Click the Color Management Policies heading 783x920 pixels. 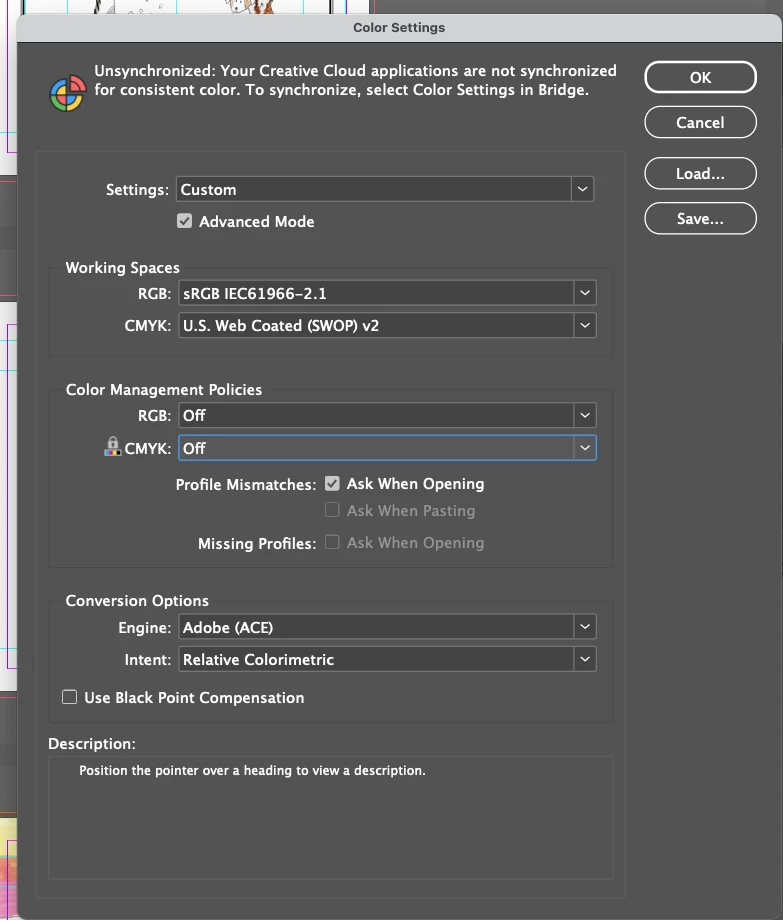pyautogui.click(x=164, y=390)
